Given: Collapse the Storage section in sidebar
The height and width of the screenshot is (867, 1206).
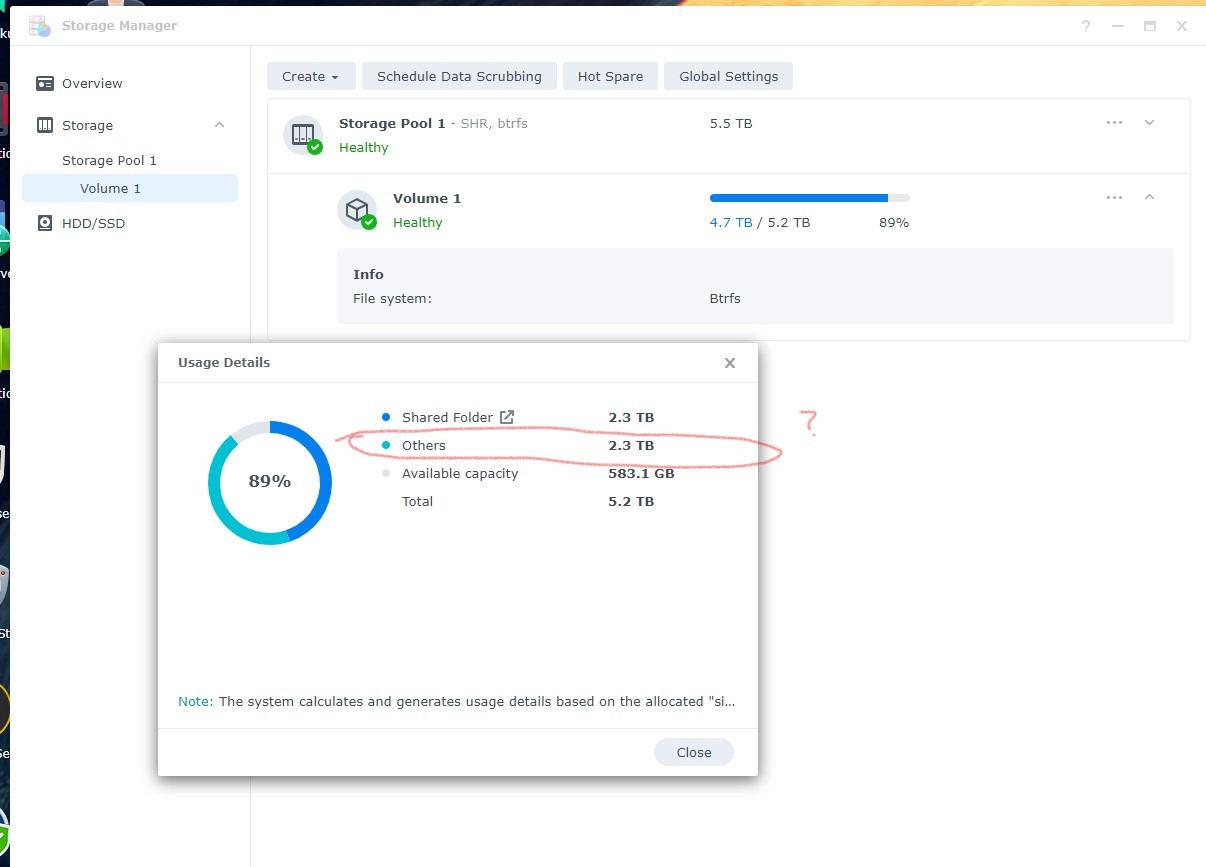Looking at the screenshot, I should (219, 125).
